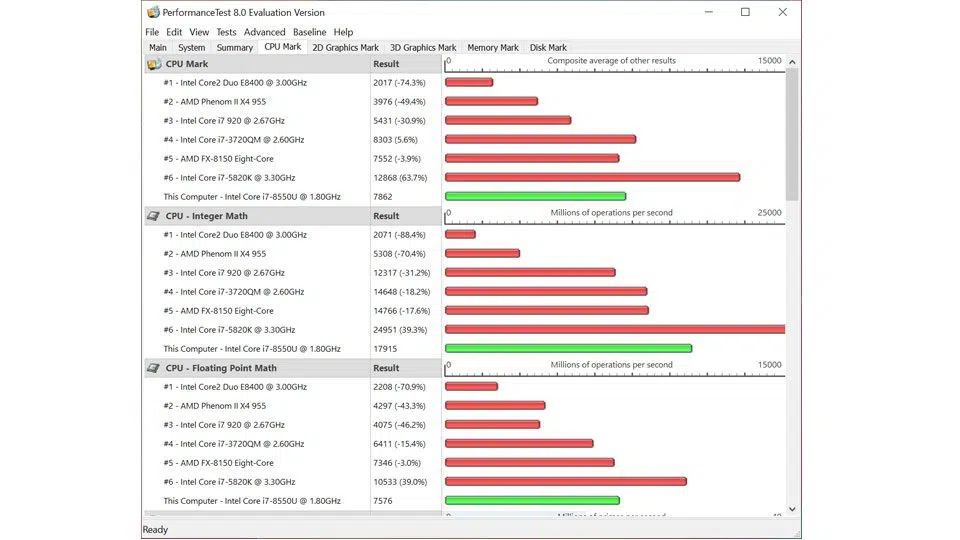Switch to the Disk Mark tab
The width and height of the screenshot is (960, 540).
point(548,47)
